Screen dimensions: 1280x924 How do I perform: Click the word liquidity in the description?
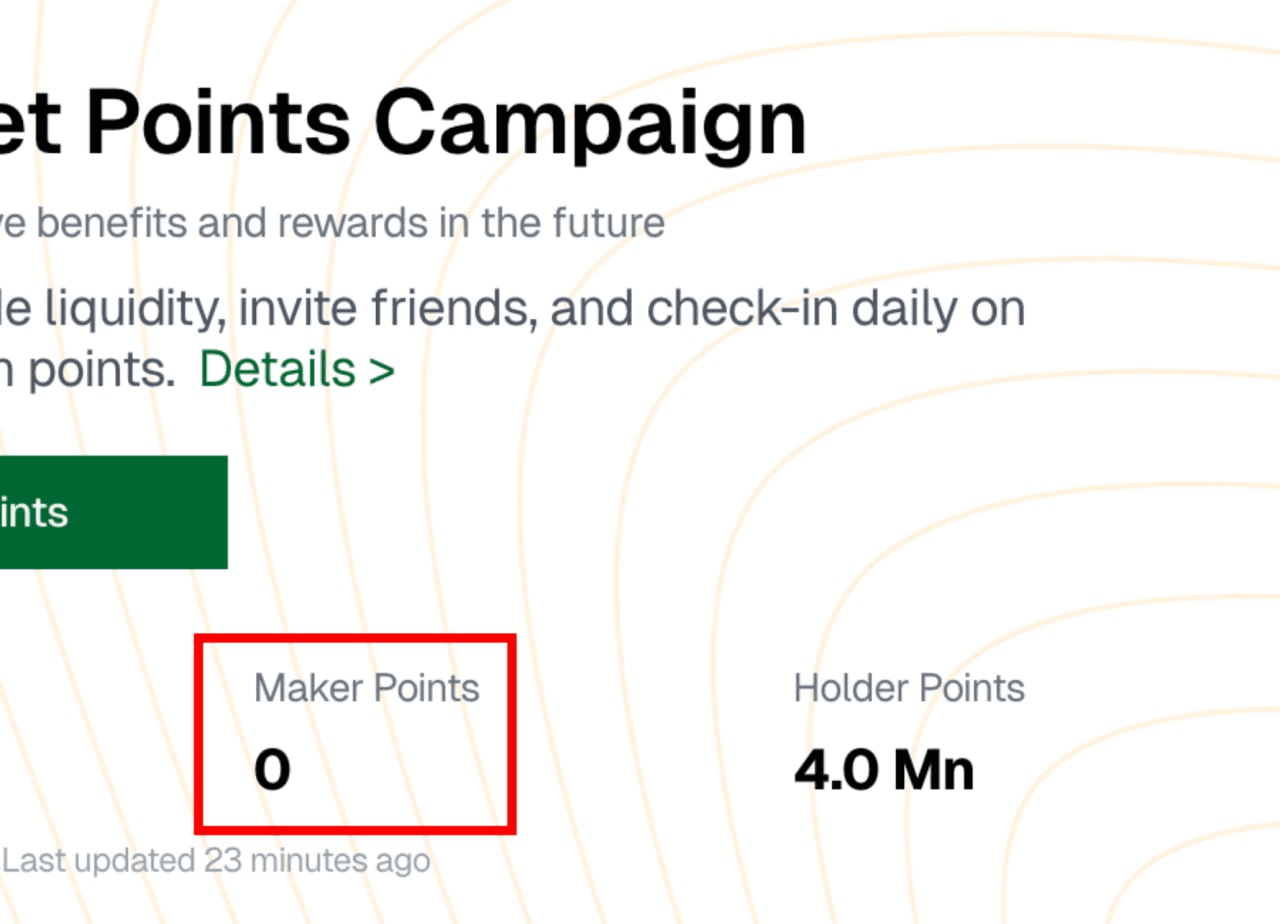(120, 310)
